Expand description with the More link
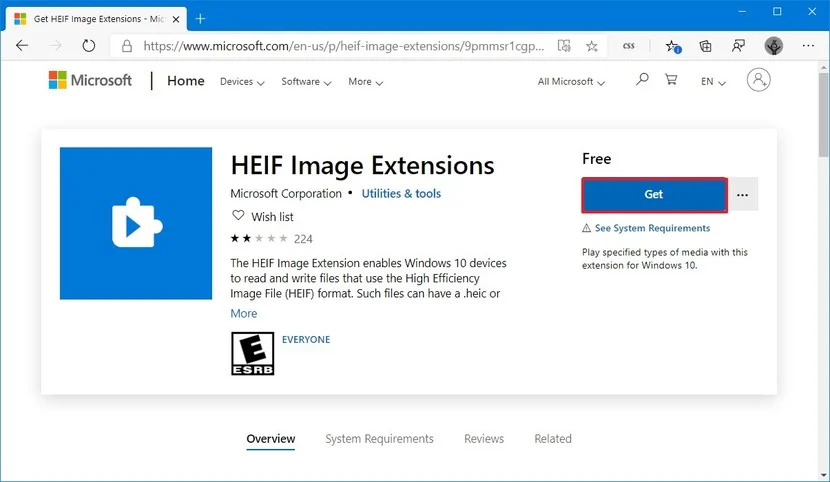 coord(243,313)
